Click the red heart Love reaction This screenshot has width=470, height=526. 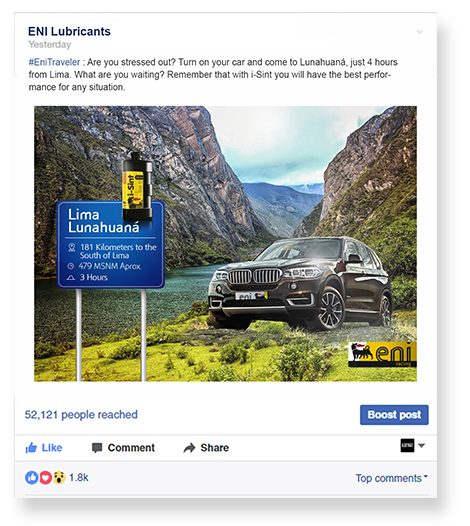[46, 477]
